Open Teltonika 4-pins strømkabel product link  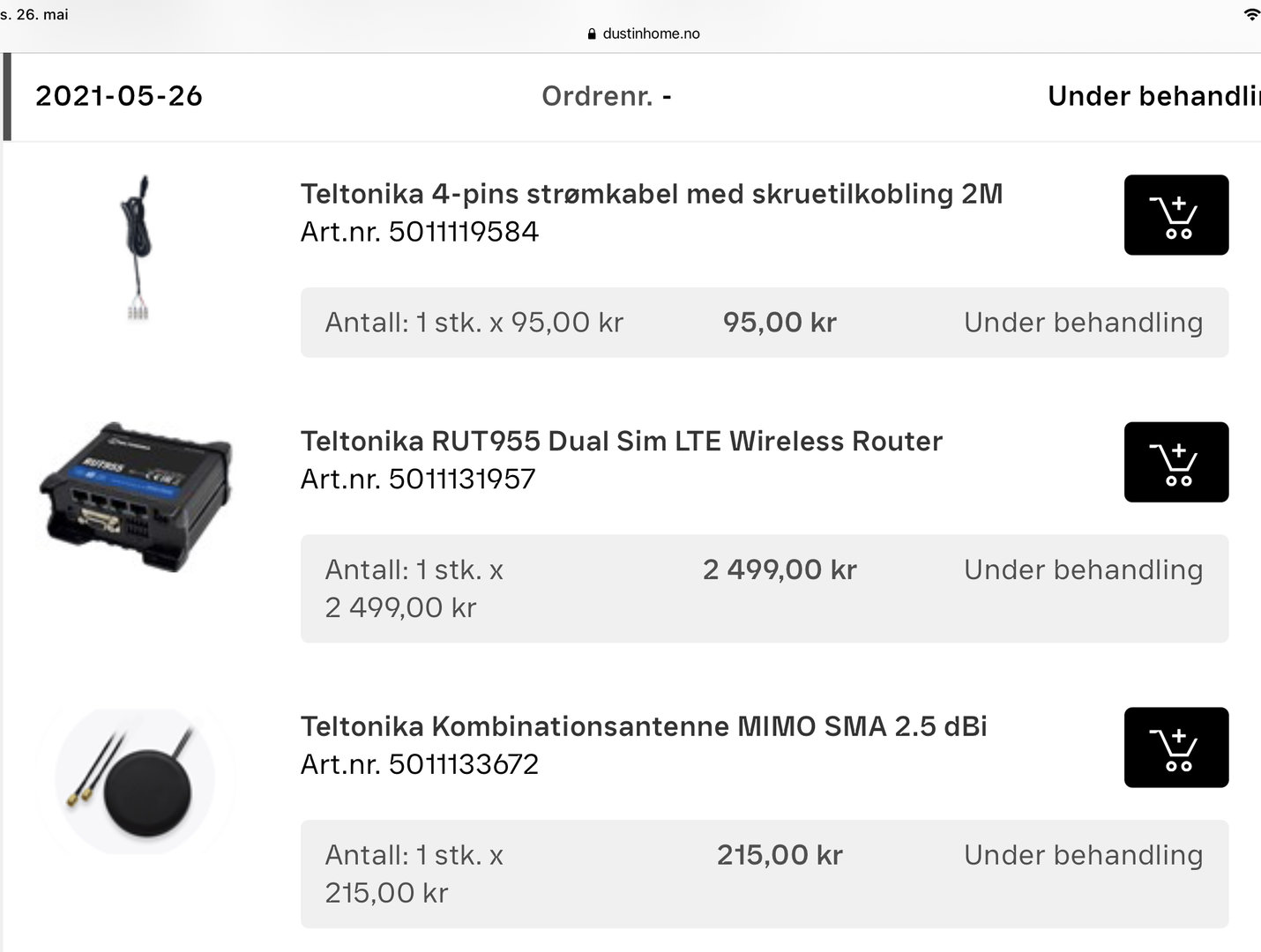click(652, 194)
